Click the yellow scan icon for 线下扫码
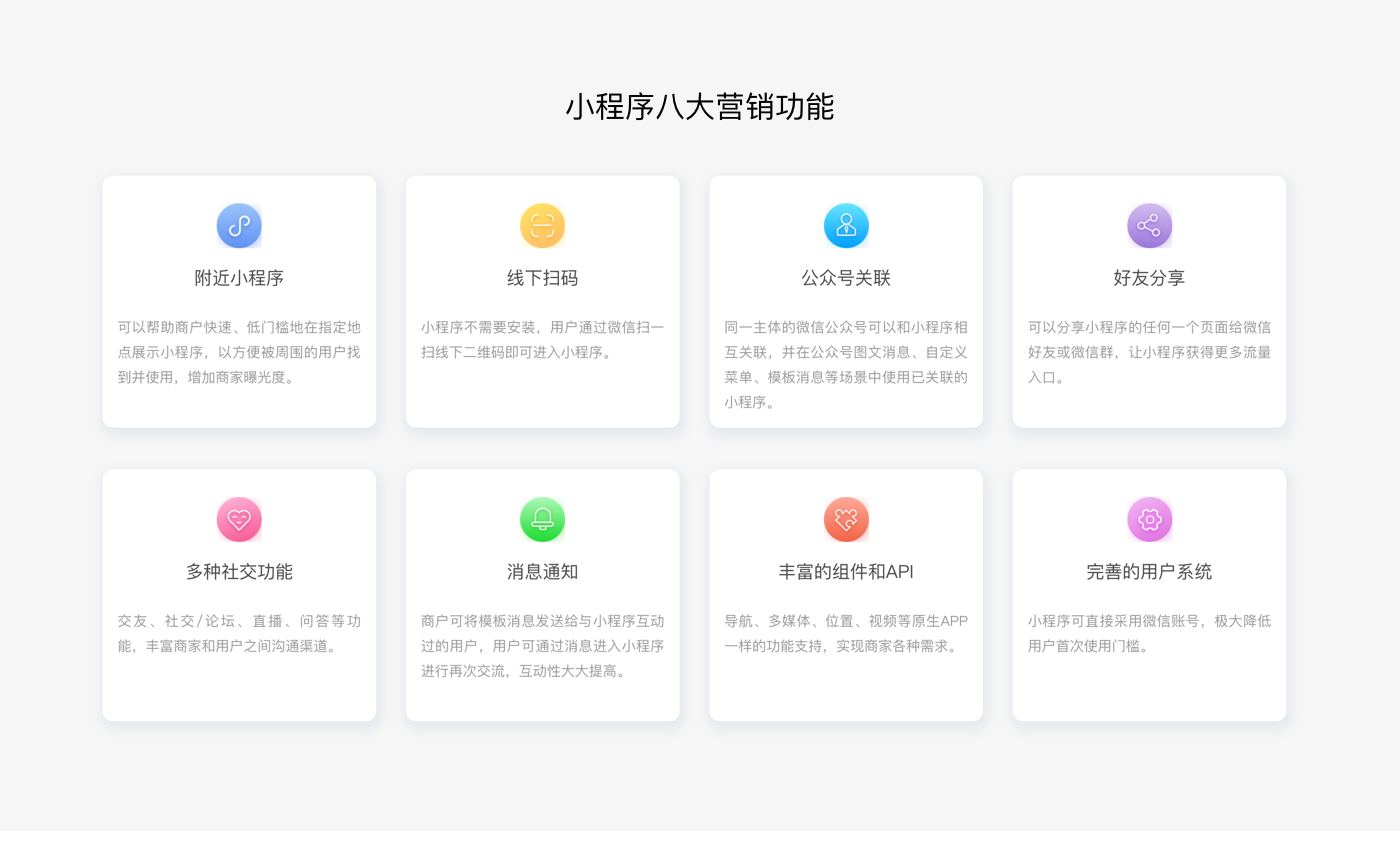This screenshot has width=1400, height=862. pyautogui.click(x=542, y=225)
